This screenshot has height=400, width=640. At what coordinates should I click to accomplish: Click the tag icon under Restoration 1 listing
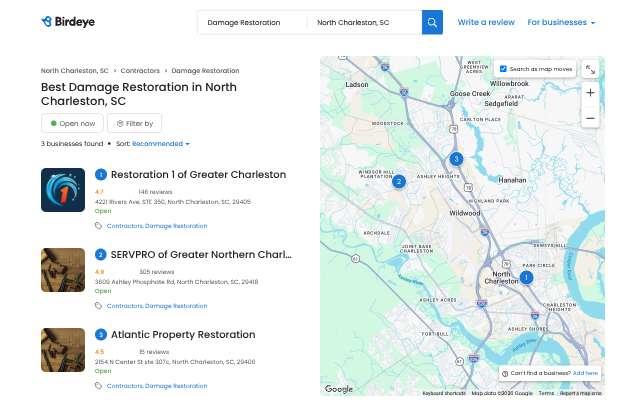98,226
